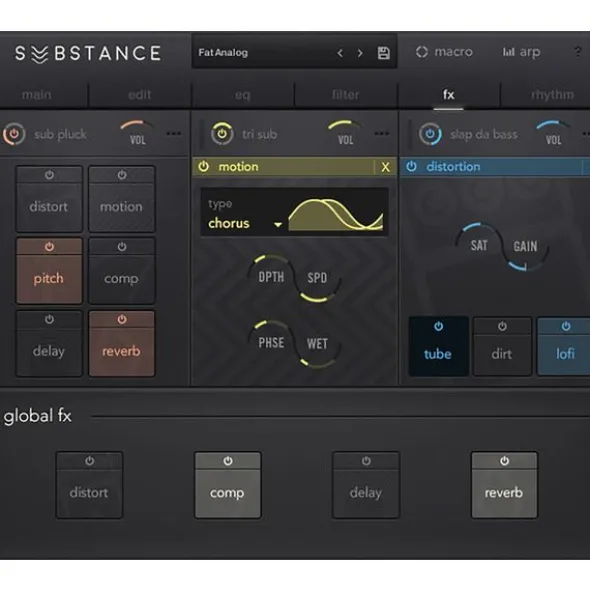Click the SAT knob

coord(479,245)
